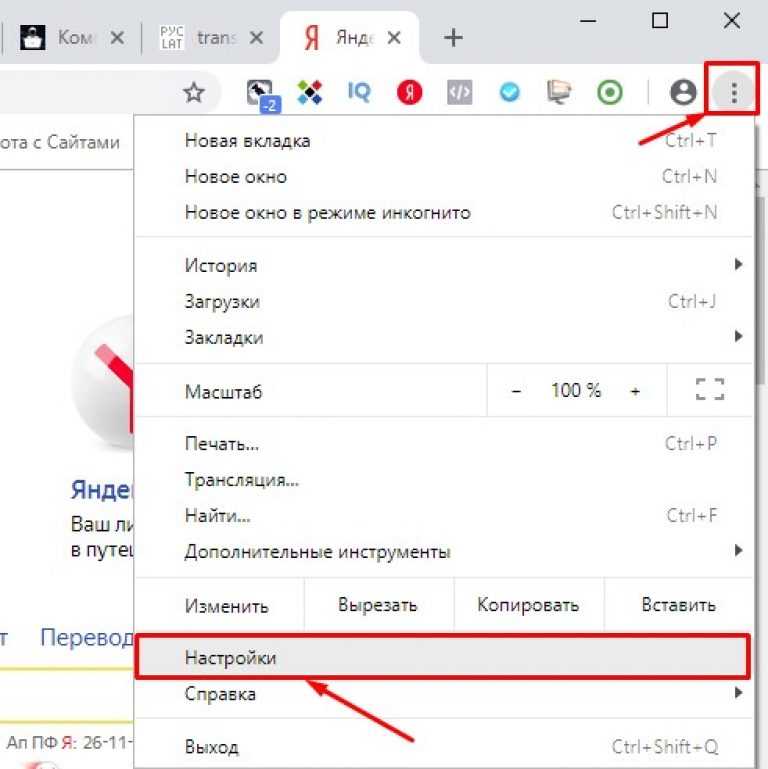Open Настройки from the menu
This screenshot has height=769, width=768.
point(442,657)
